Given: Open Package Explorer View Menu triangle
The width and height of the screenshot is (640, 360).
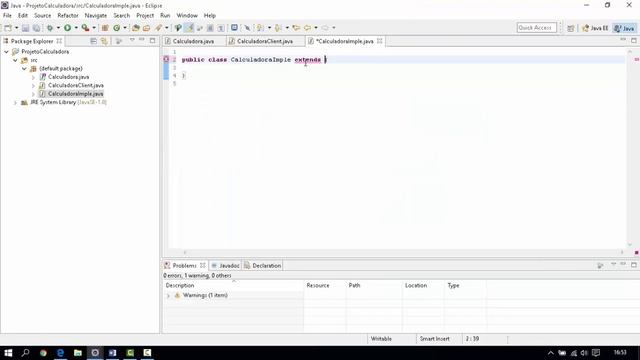Looking at the screenshot, I should tap(132, 40).
